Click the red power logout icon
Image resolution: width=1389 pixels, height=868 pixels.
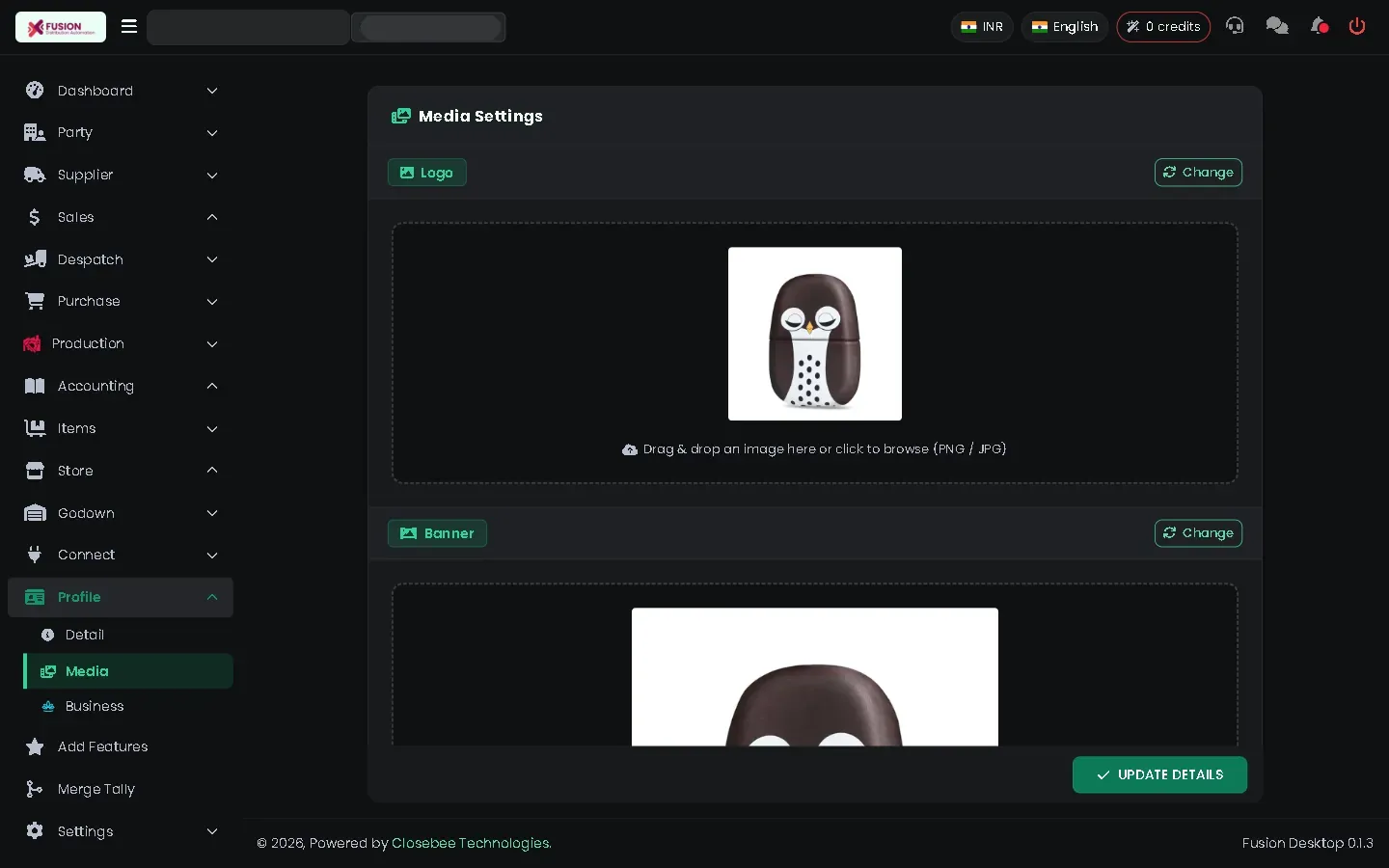(x=1357, y=26)
